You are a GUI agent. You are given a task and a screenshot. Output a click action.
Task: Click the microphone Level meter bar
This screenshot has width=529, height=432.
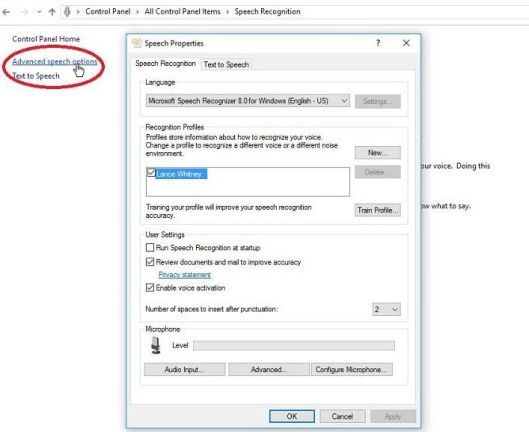click(294, 345)
